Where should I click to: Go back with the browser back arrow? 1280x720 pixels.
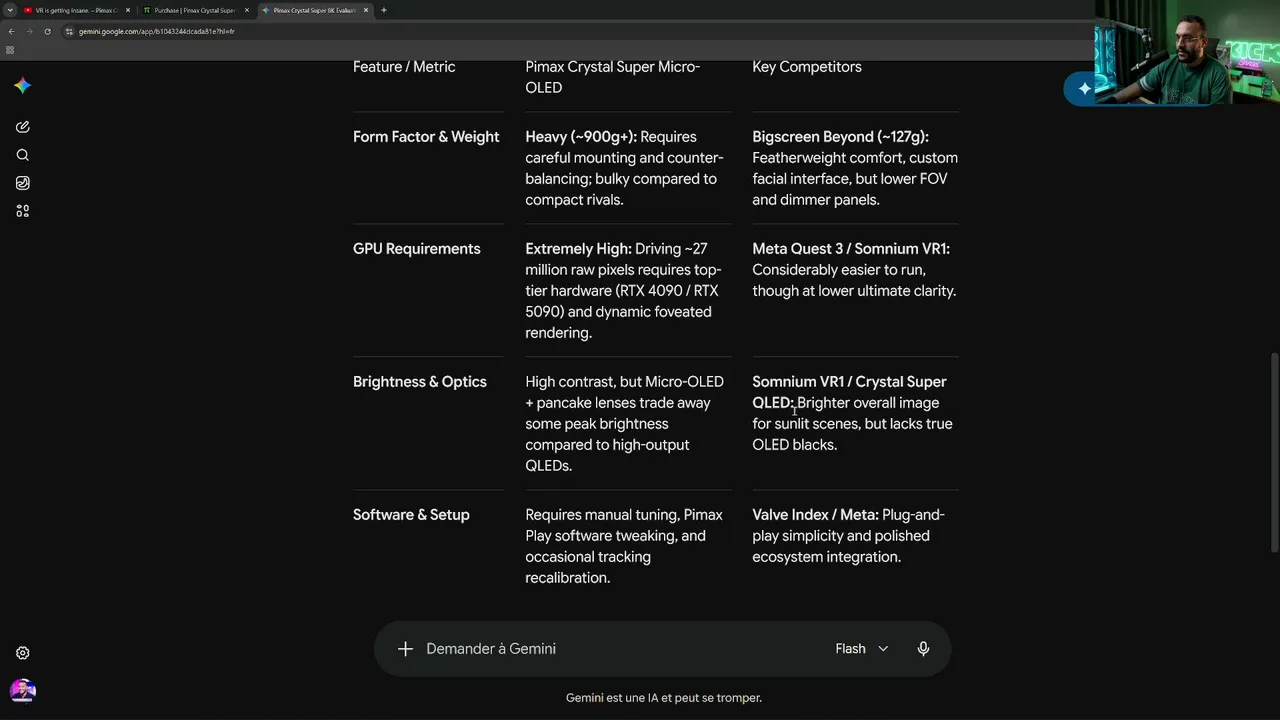pyautogui.click(x=11, y=31)
